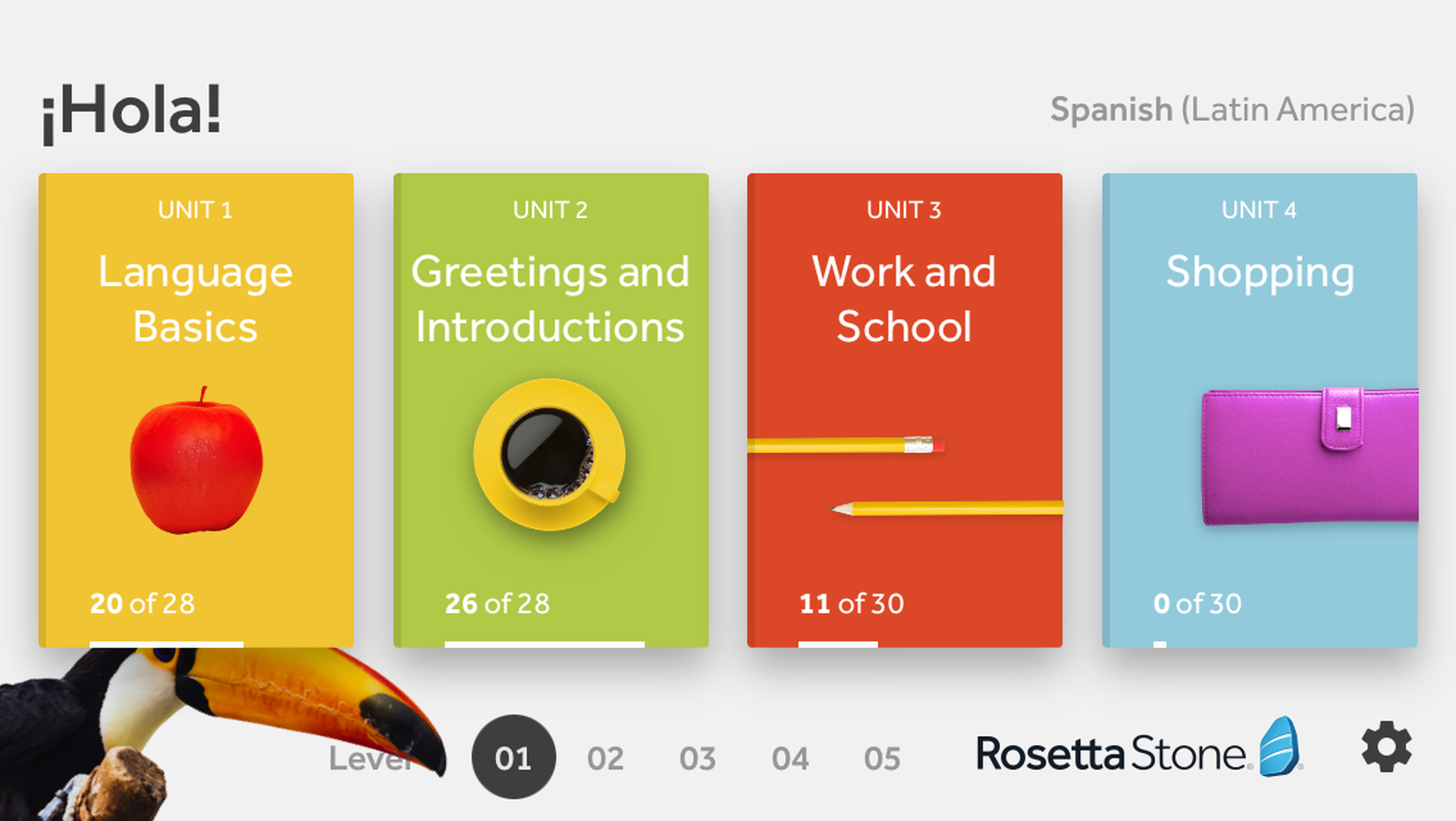Select level 01

(x=513, y=757)
